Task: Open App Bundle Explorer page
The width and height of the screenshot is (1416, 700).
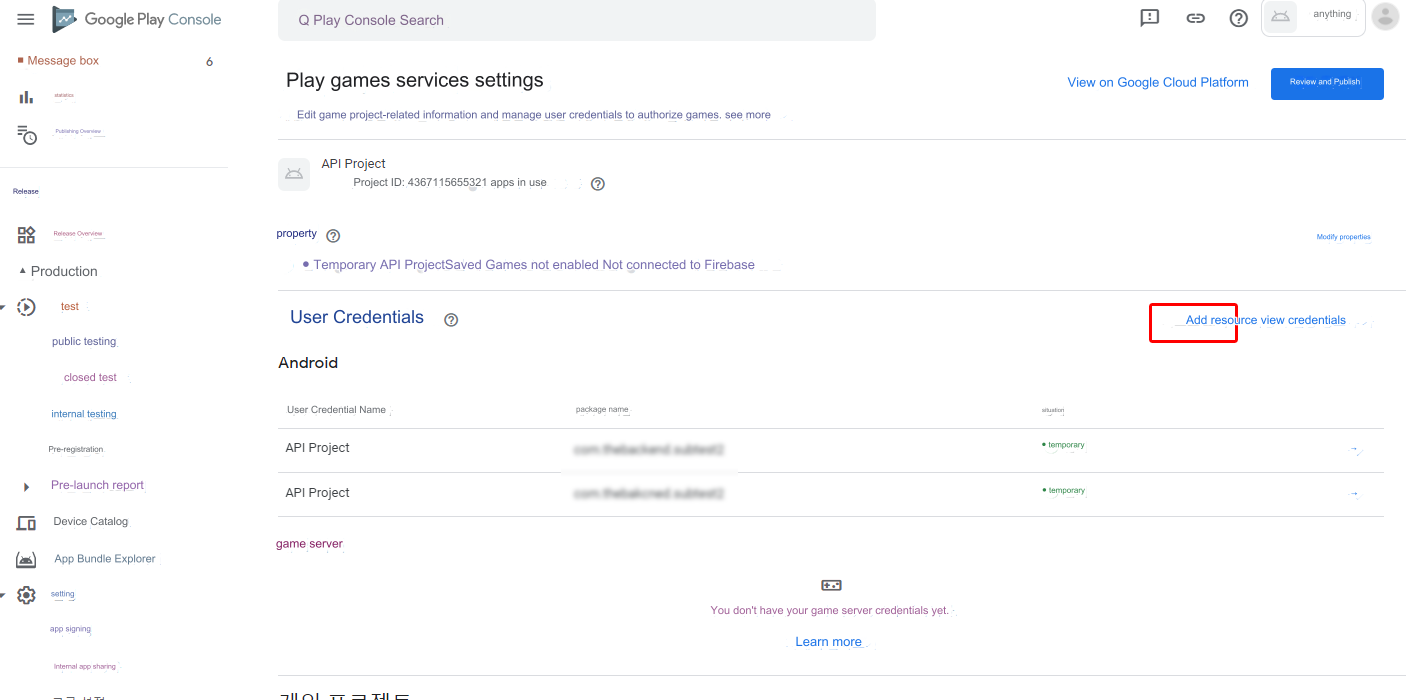Action: (105, 559)
